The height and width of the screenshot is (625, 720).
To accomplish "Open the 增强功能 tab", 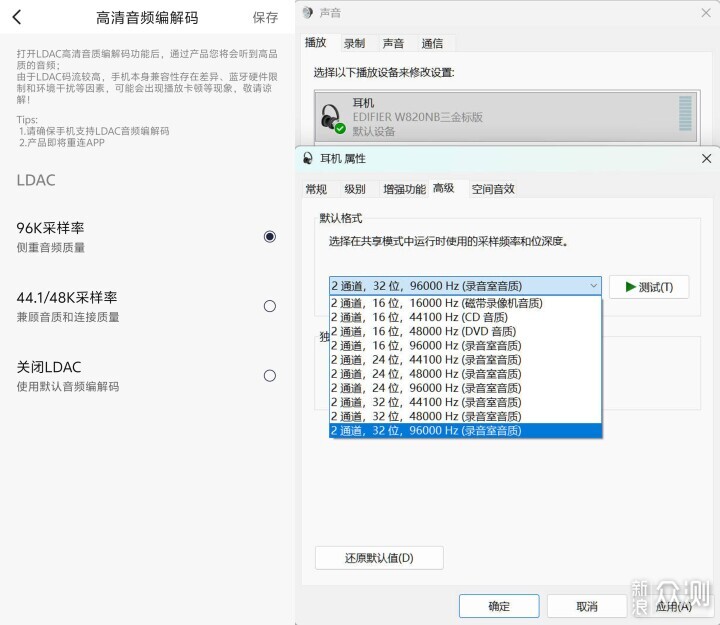I will point(404,189).
